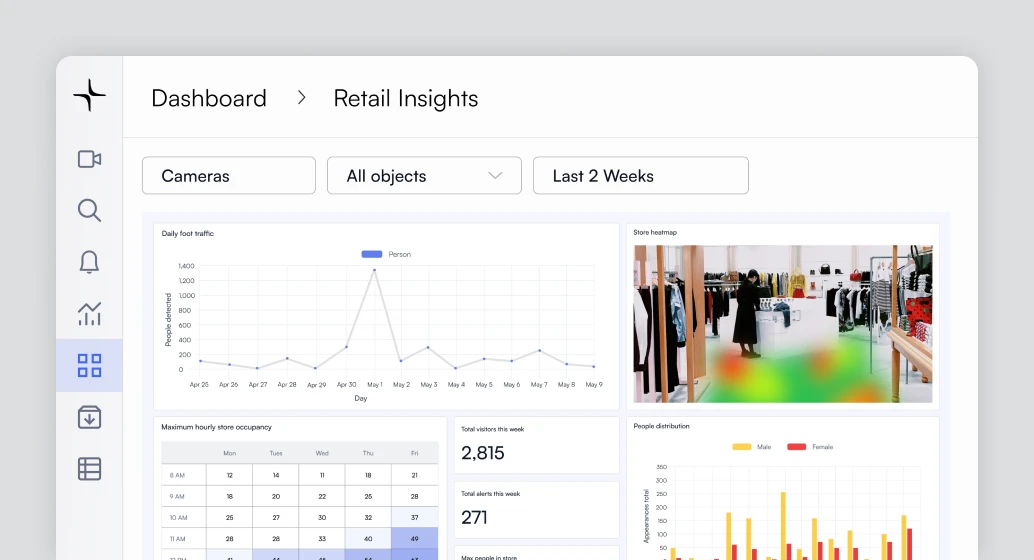Click the breadcrumb chevron separator

point(301,98)
